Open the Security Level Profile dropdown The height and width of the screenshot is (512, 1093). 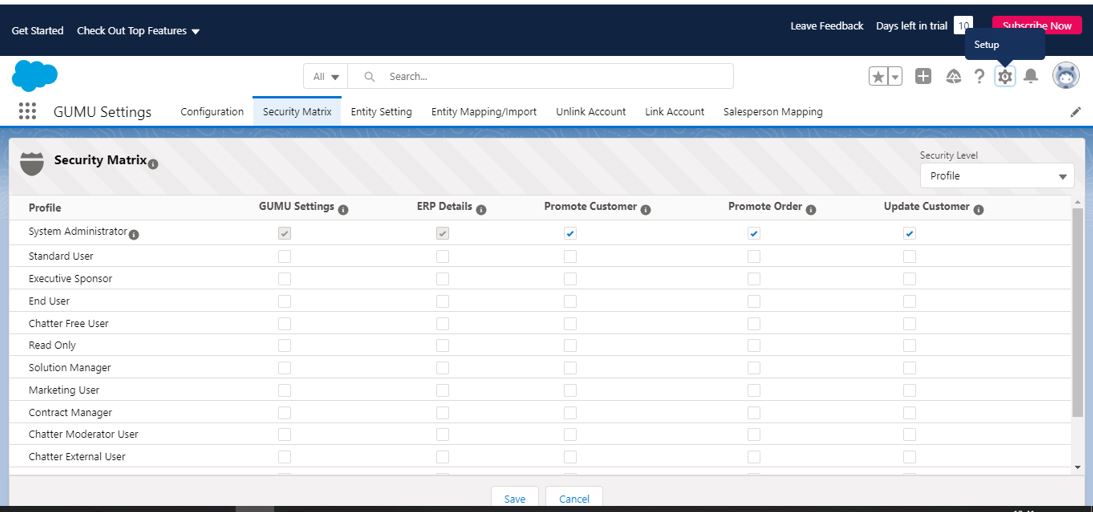pos(997,176)
